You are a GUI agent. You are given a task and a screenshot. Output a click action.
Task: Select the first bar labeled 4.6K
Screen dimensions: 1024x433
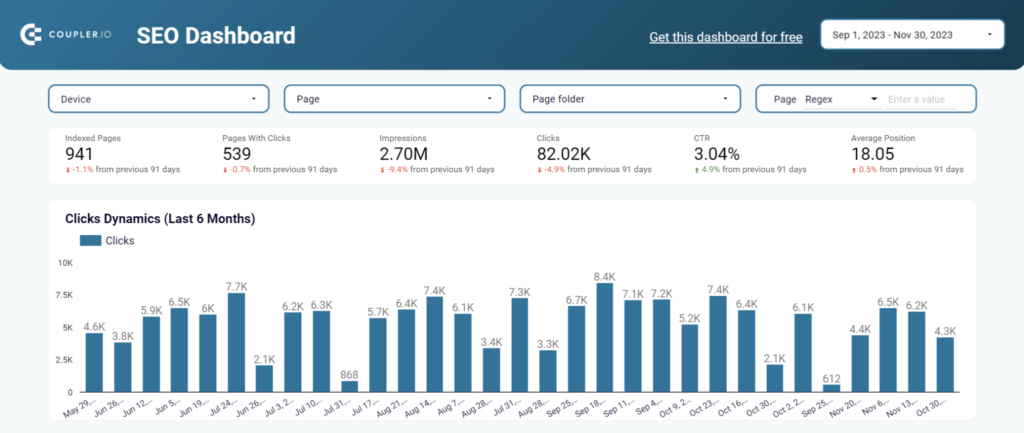pyautogui.click(x=94, y=362)
